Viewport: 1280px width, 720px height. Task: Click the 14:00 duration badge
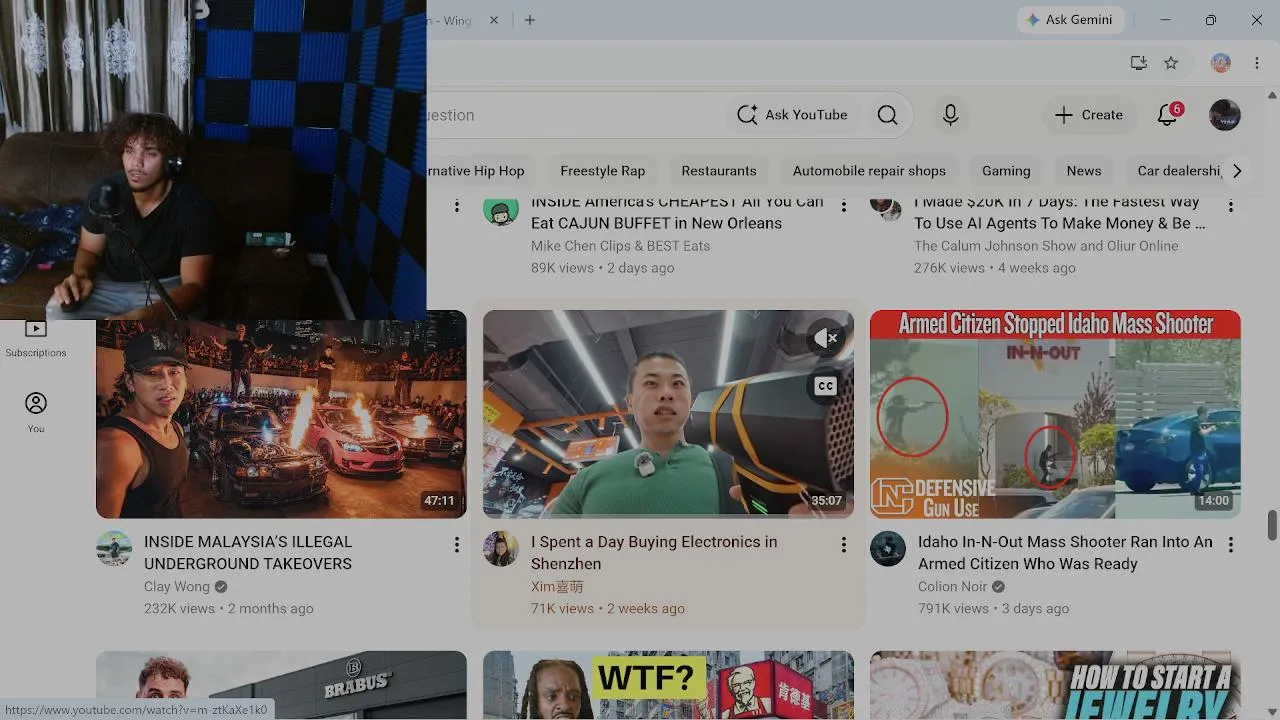pos(1213,501)
